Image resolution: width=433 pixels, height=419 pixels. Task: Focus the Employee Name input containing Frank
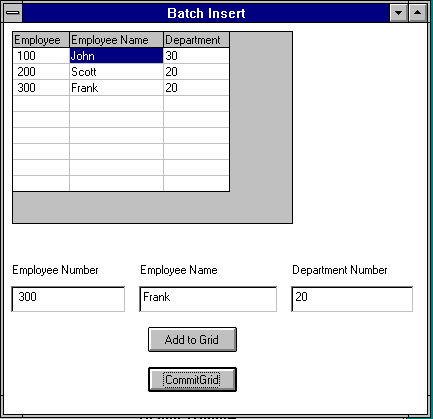coord(208,299)
